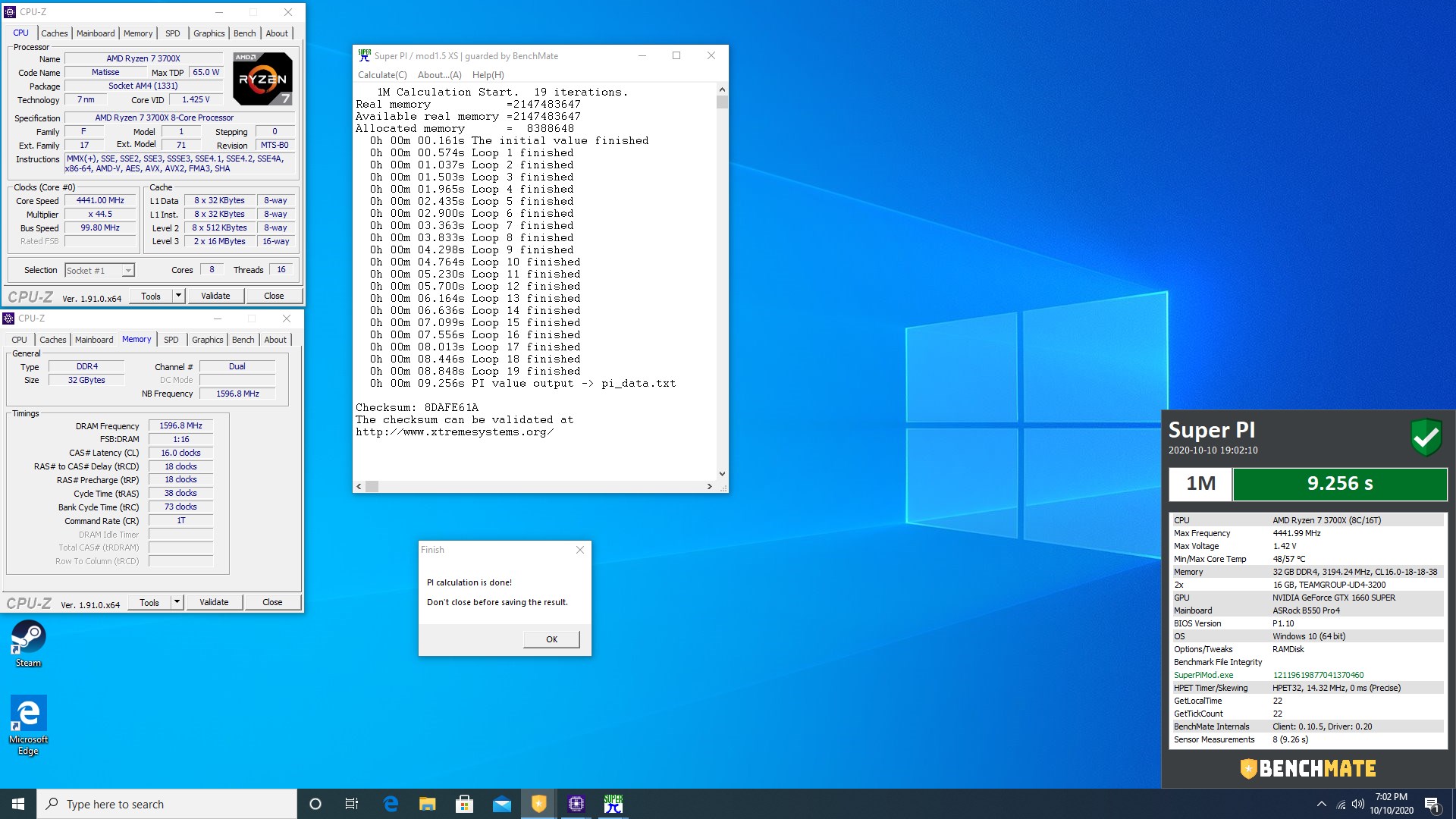1456x819 pixels.
Task: Click top CPU-Z window title icon
Action: (10, 12)
